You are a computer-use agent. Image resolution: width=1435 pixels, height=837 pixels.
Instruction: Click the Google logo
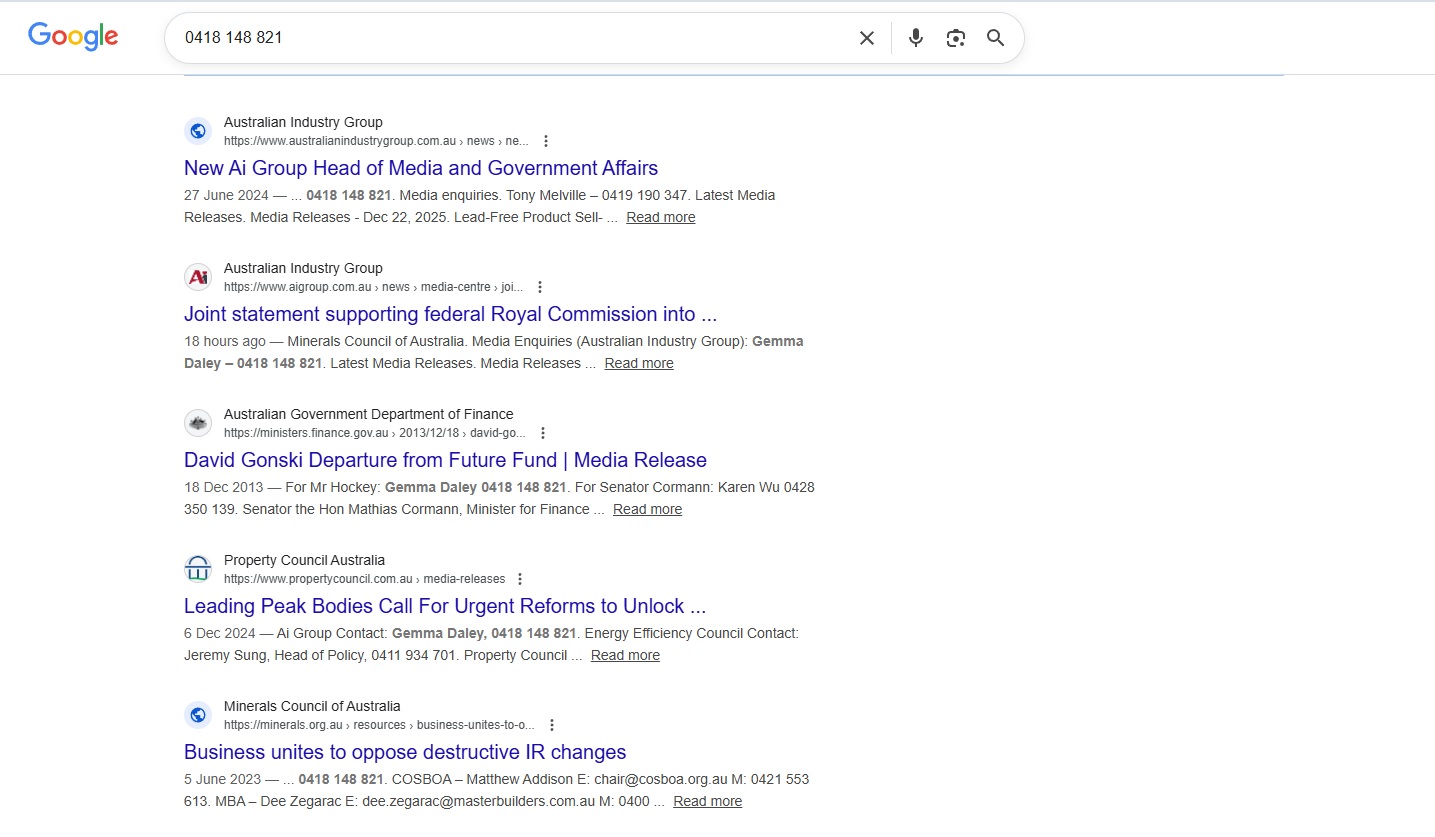coord(73,37)
